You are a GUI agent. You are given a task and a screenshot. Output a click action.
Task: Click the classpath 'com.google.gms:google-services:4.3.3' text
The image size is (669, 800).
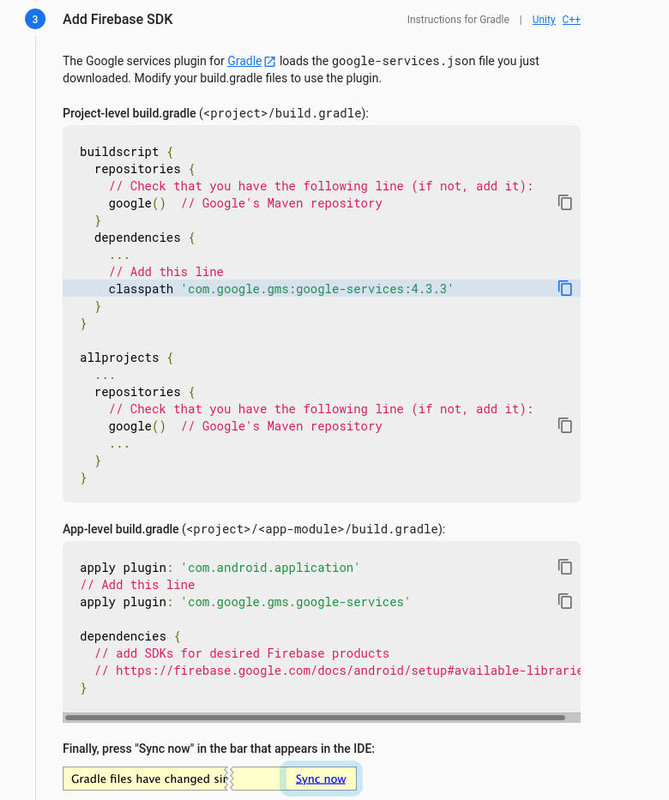281,289
